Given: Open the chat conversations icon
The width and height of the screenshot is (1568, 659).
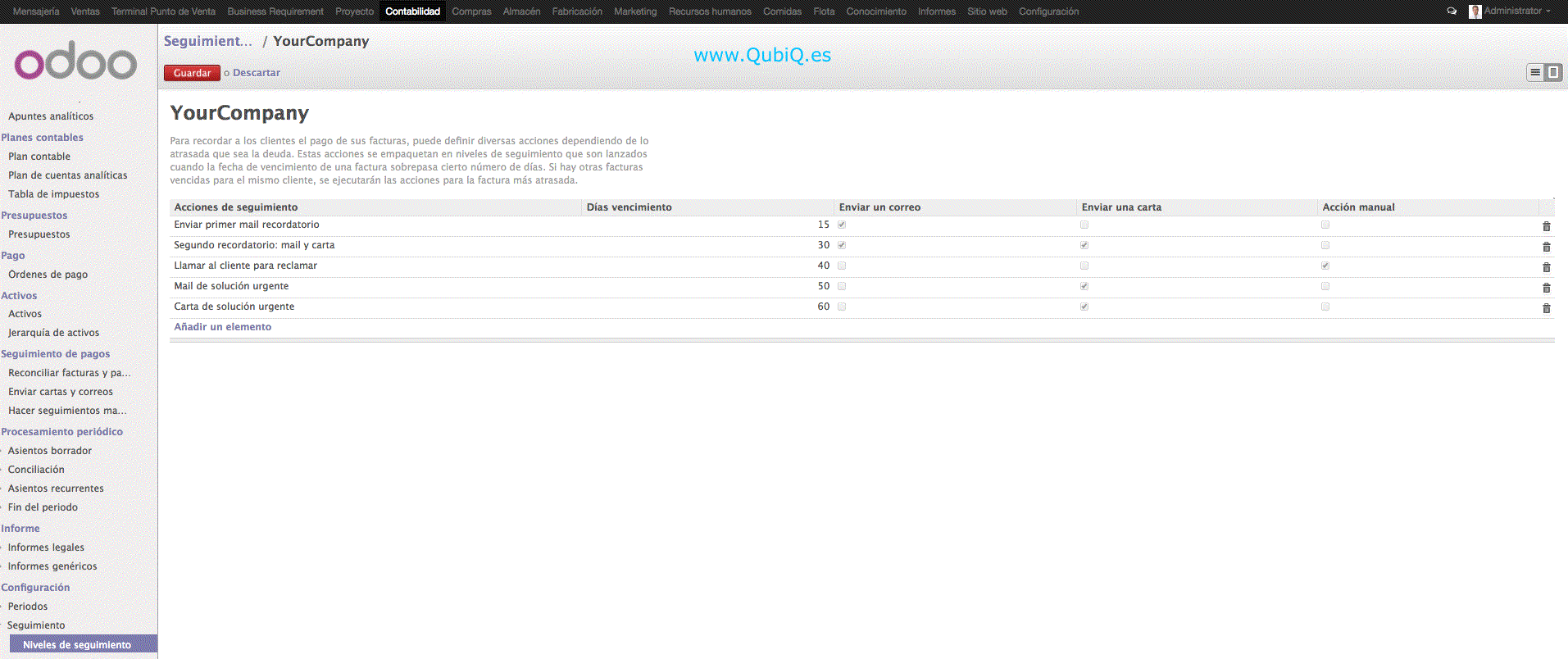Looking at the screenshot, I should point(1452,11).
